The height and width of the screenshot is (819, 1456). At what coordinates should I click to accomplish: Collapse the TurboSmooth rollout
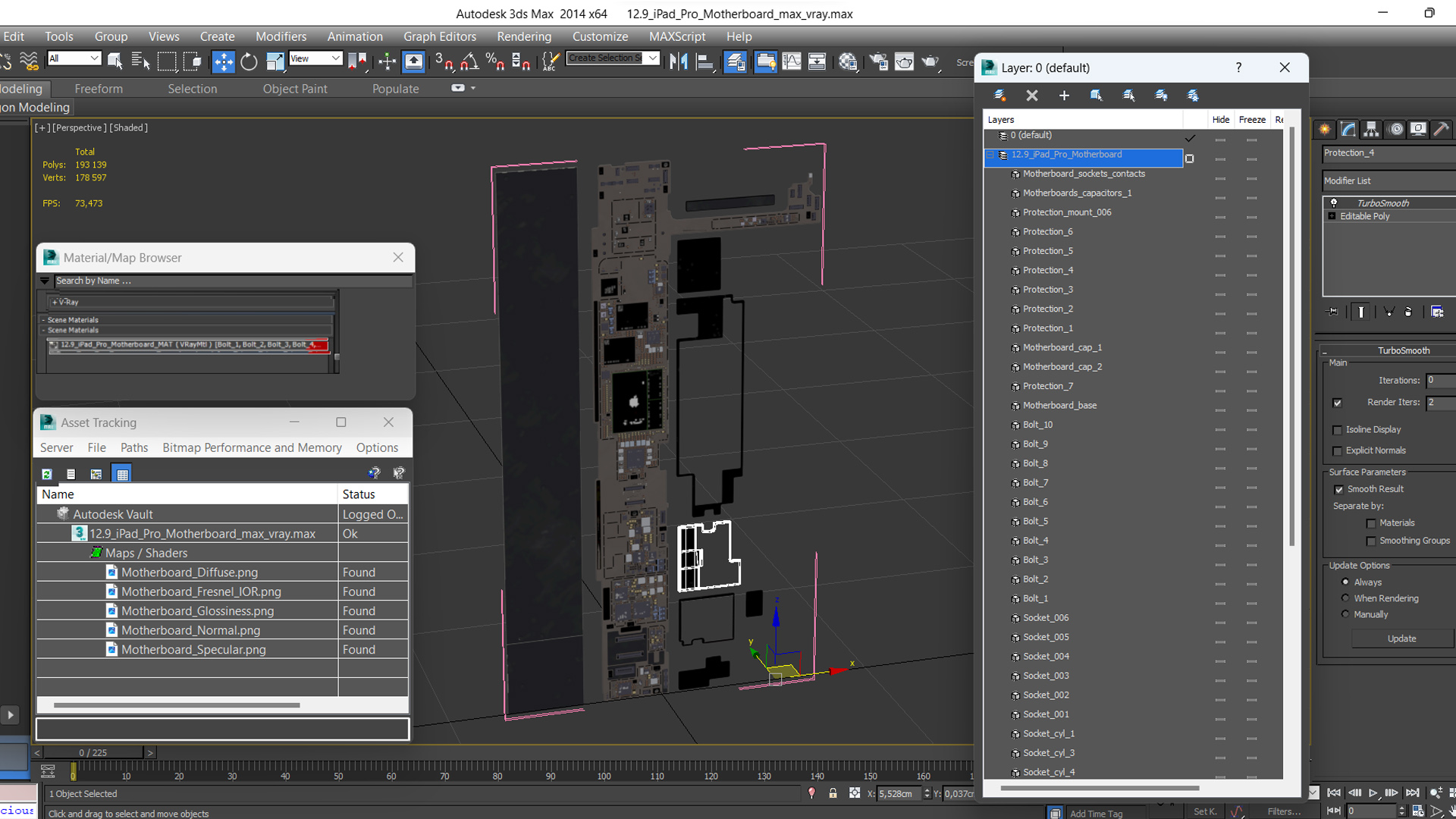pyautogui.click(x=1325, y=351)
